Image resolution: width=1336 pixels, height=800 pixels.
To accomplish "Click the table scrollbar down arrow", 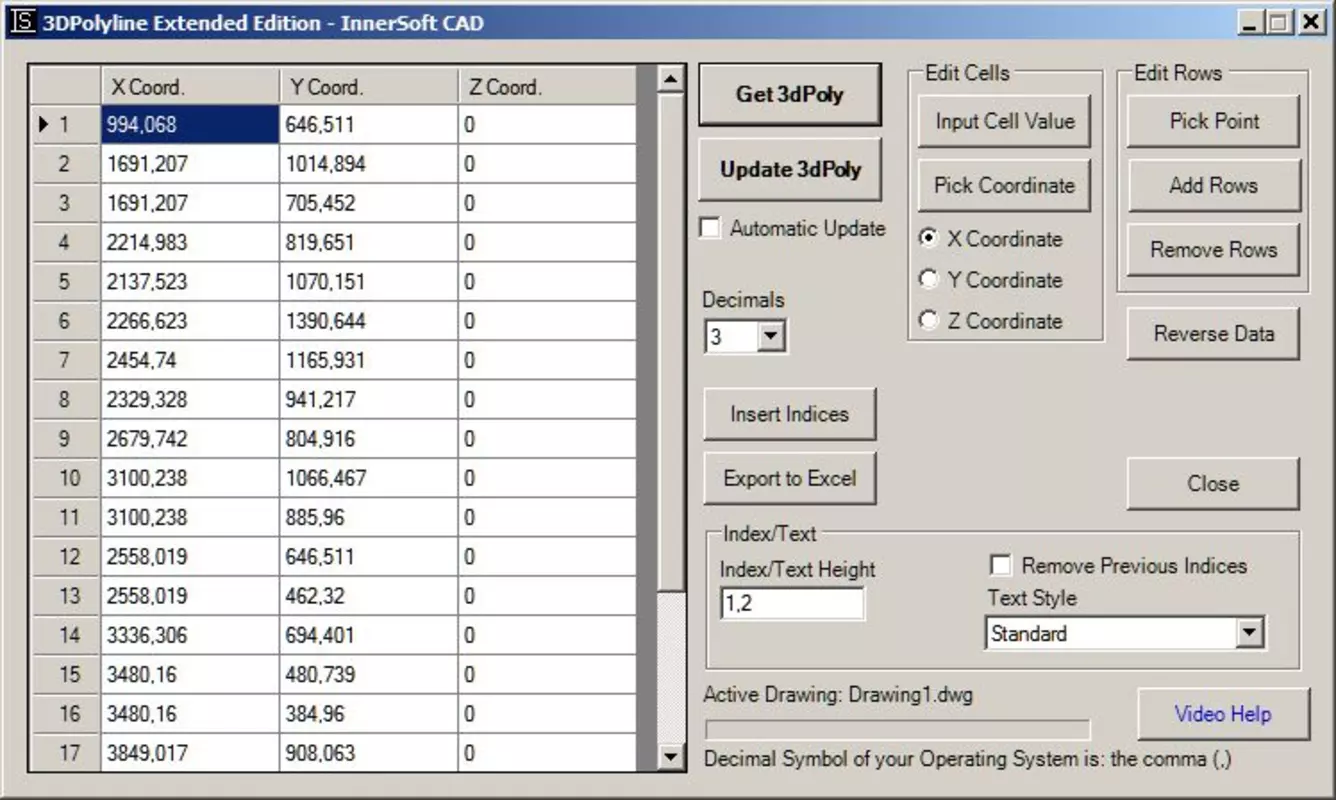I will point(672,758).
